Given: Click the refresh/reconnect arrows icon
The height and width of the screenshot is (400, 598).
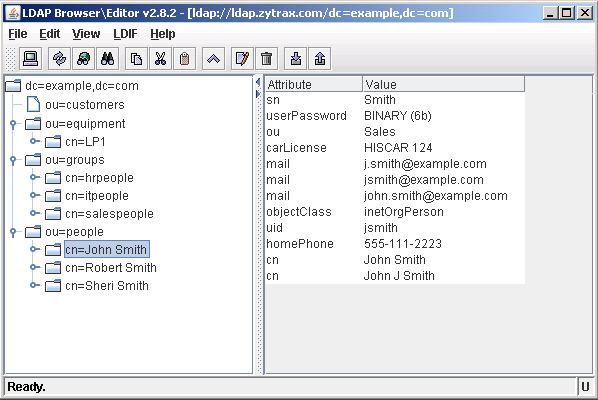Looking at the screenshot, I should pos(59,59).
